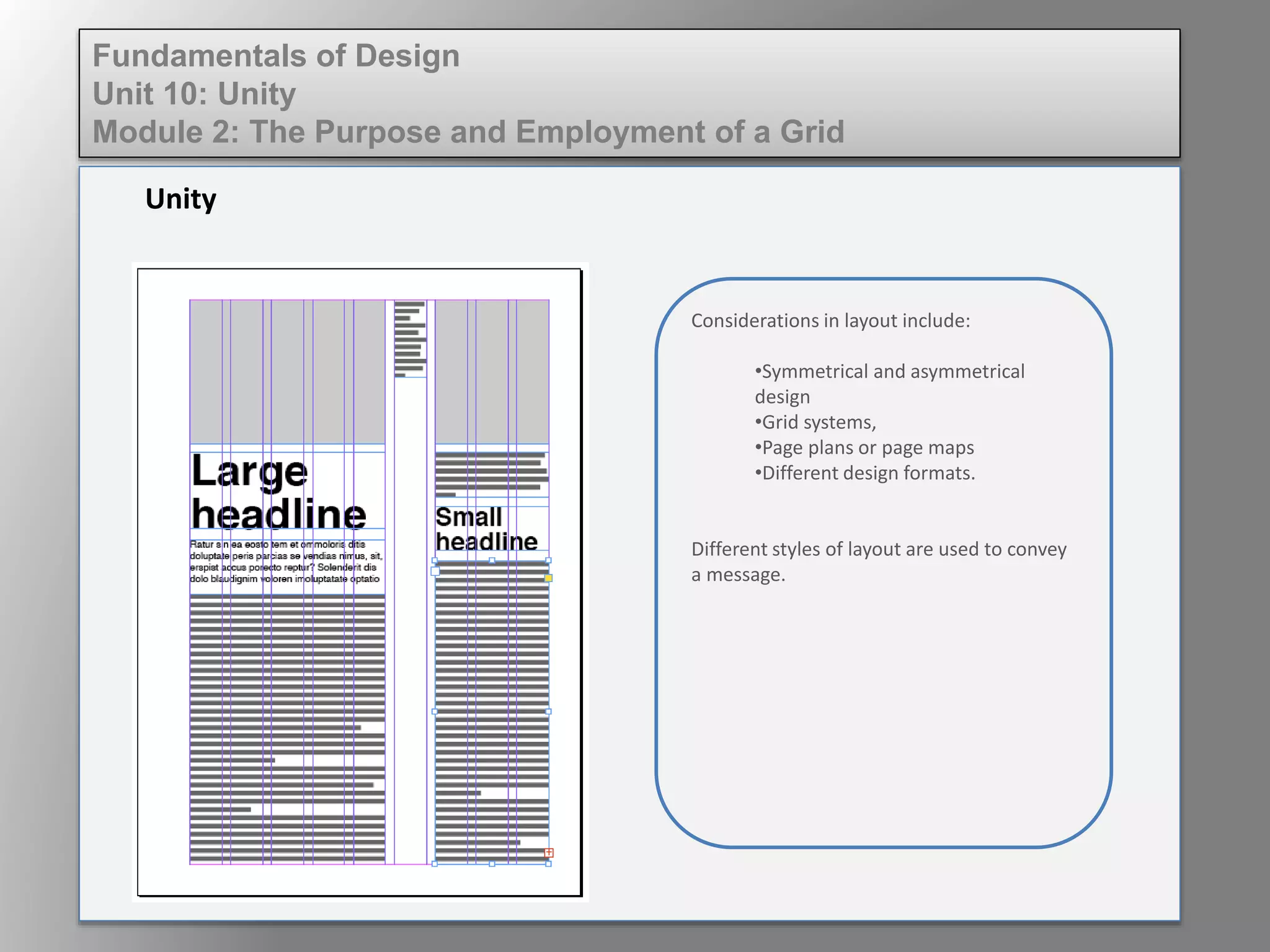Click the red overset text plus marker
This screenshot has height=952, width=1270.
coord(549,853)
